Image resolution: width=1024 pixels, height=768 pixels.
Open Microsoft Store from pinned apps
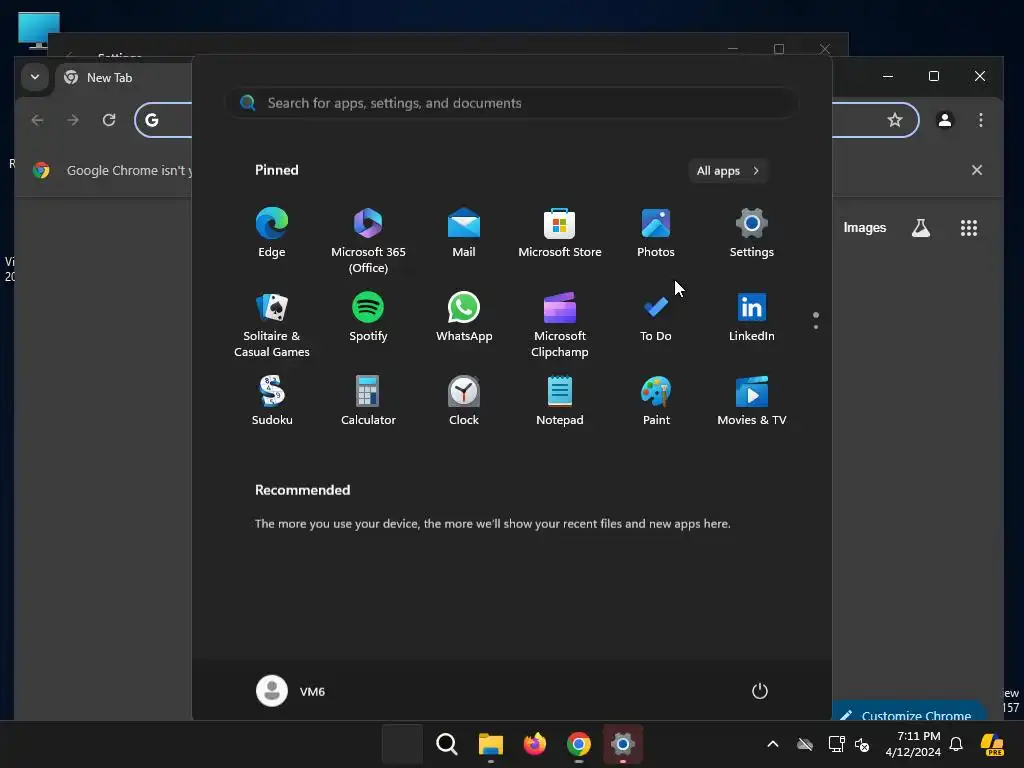tap(560, 233)
